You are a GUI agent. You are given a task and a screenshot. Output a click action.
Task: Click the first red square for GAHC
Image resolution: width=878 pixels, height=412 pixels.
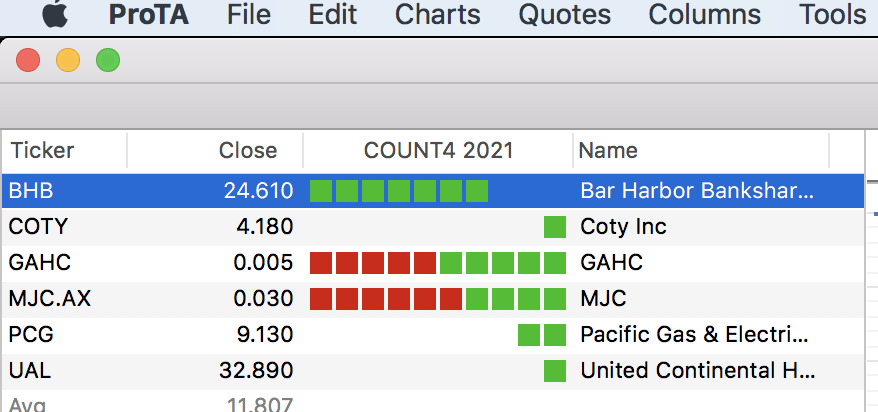click(x=321, y=263)
